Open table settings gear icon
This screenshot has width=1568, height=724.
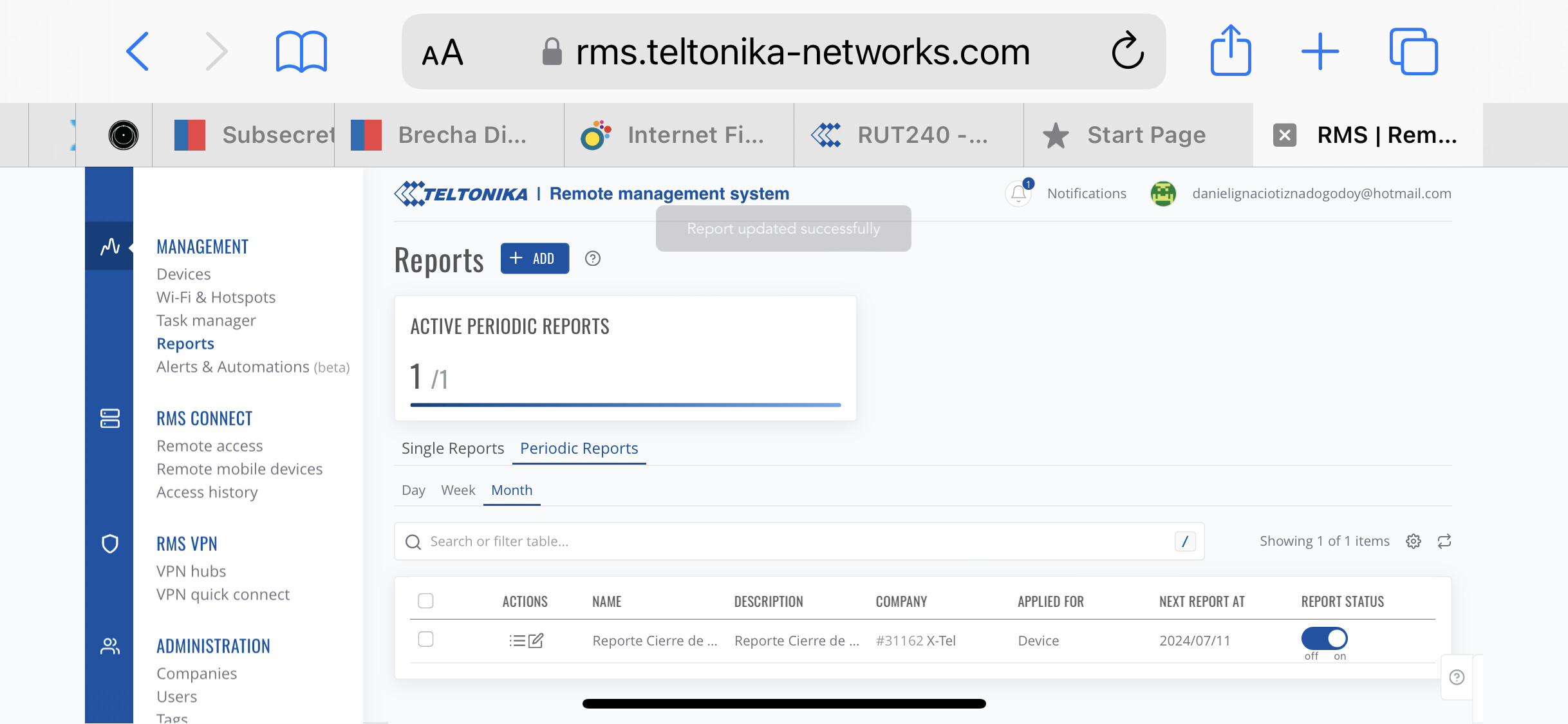[1414, 541]
